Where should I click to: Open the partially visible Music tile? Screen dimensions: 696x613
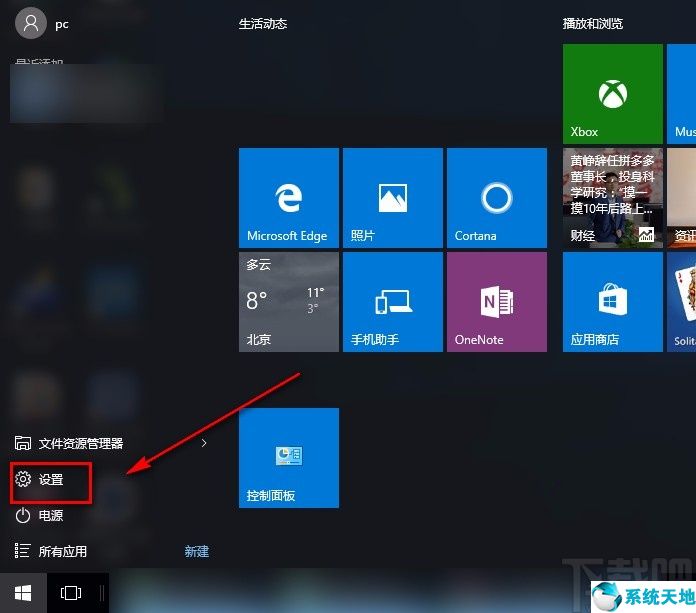681,94
